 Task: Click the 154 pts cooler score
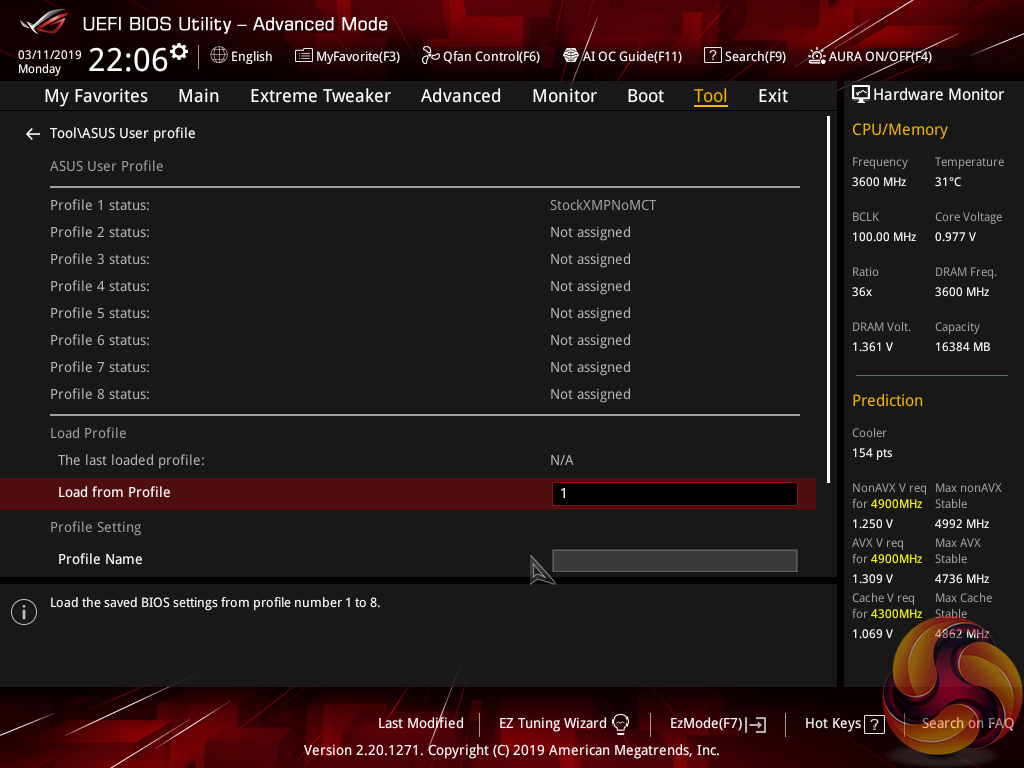(x=872, y=453)
